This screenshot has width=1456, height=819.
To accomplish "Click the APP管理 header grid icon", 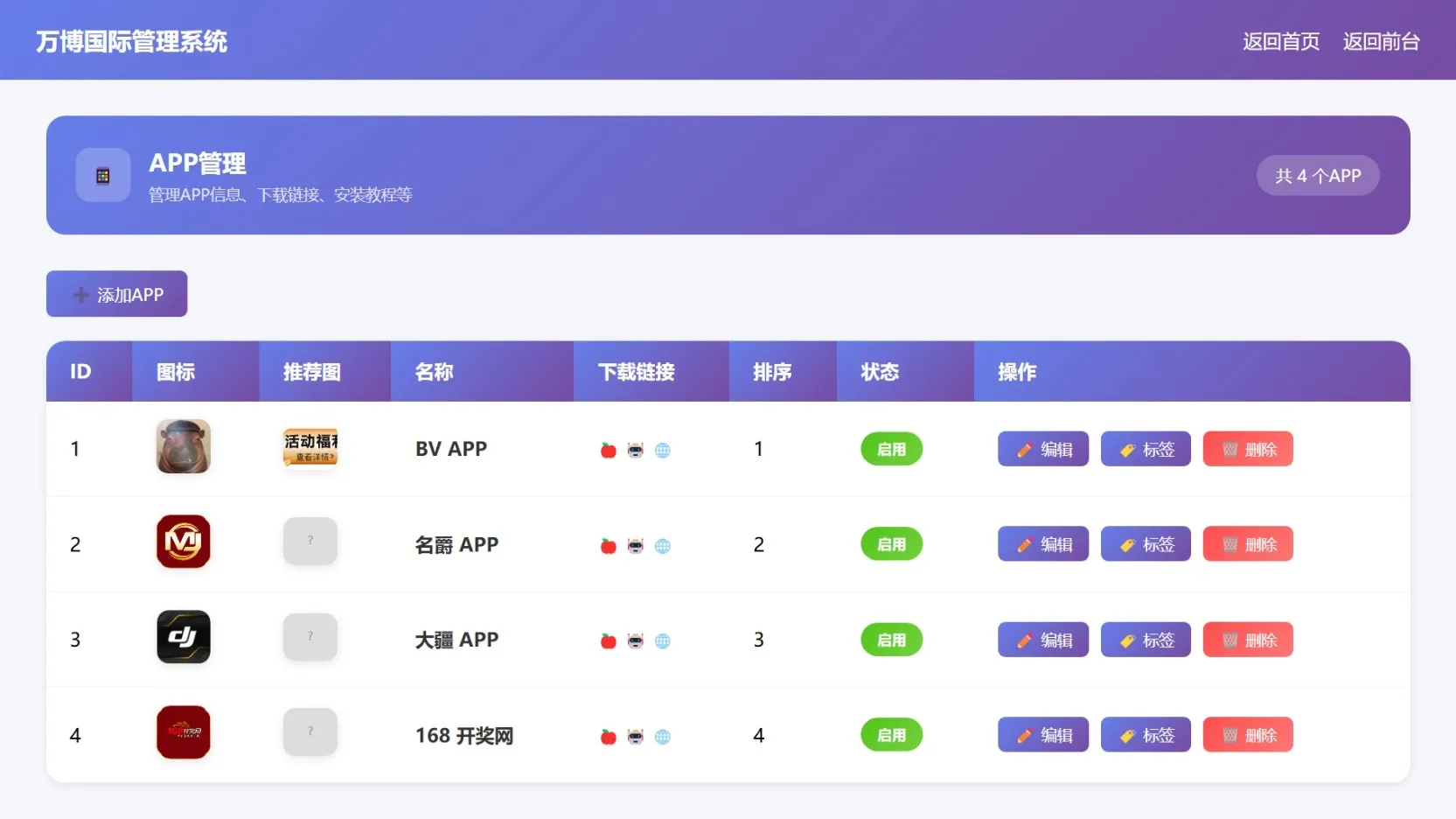I will coord(102,175).
